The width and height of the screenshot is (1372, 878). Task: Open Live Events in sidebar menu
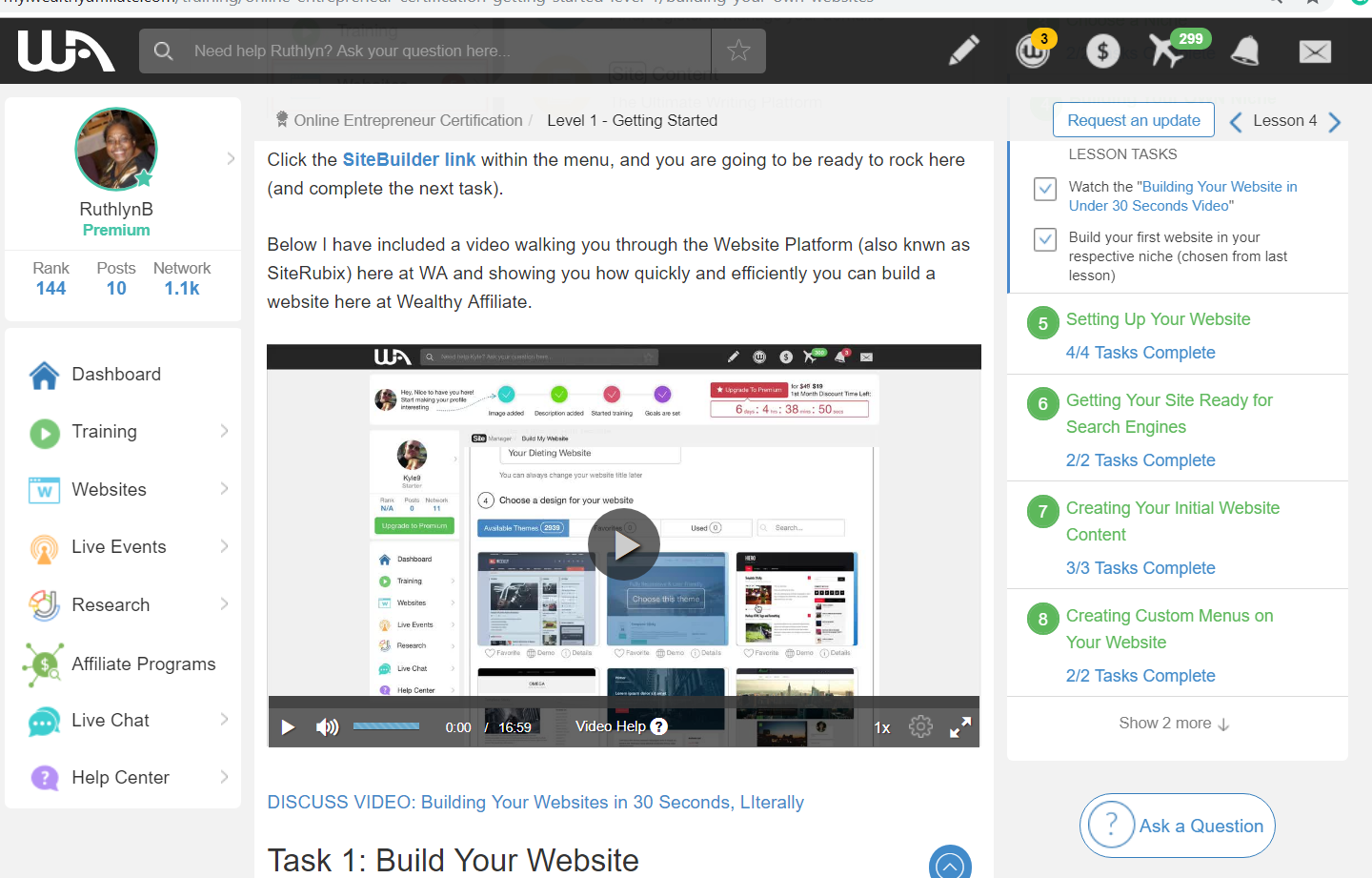(119, 546)
